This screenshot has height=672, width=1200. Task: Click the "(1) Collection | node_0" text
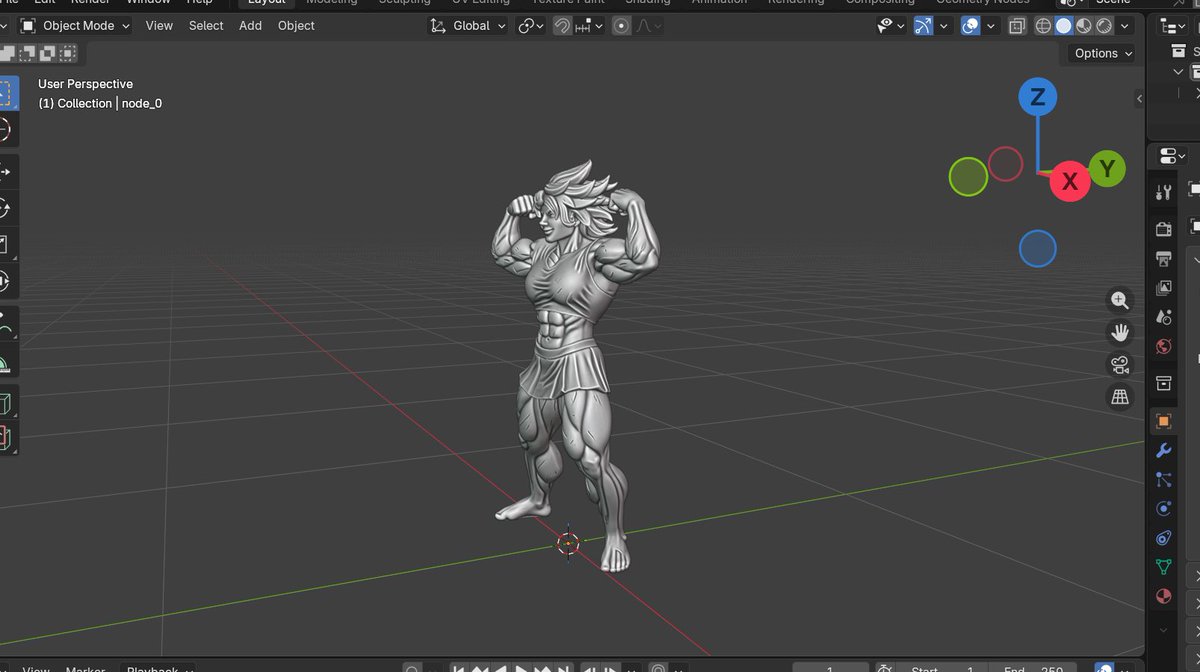[100, 103]
